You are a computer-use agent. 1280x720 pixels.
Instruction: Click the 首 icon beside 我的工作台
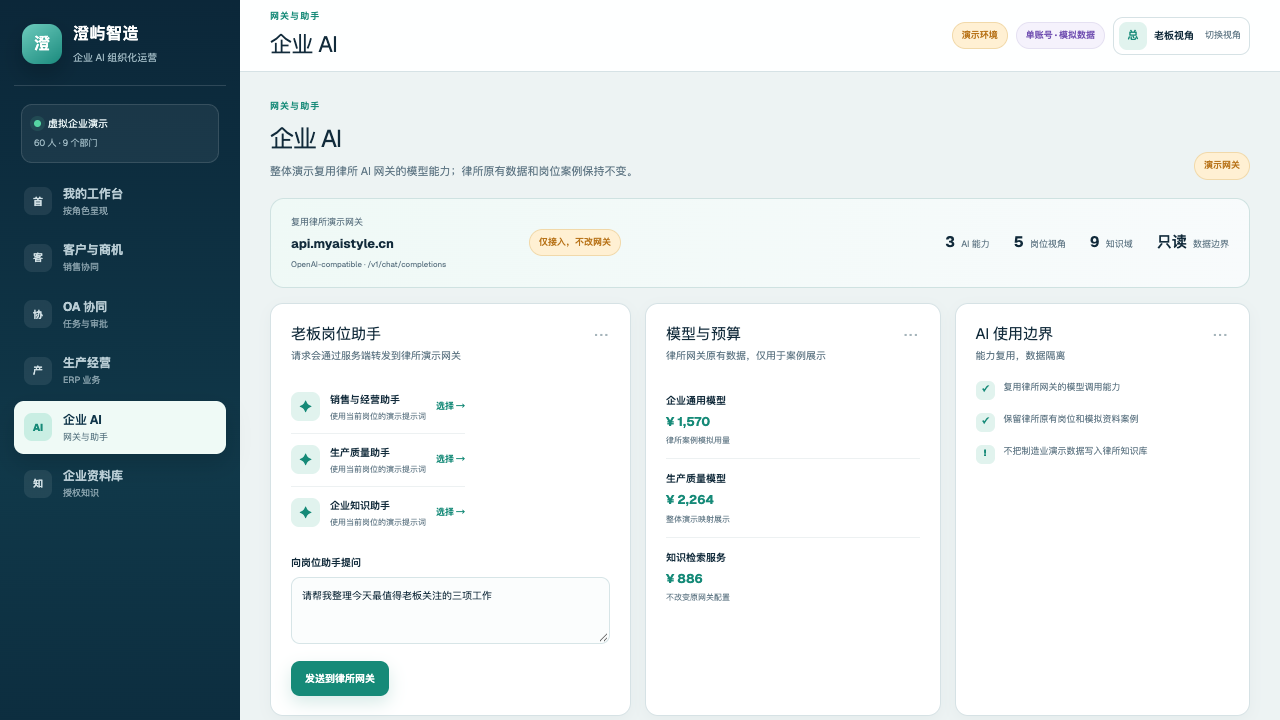tap(38, 201)
